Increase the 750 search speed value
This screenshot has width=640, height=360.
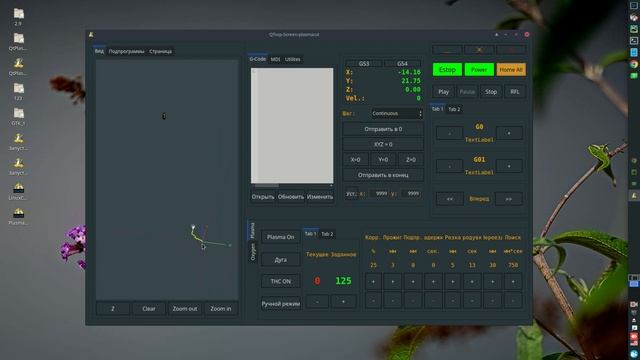tap(513, 281)
